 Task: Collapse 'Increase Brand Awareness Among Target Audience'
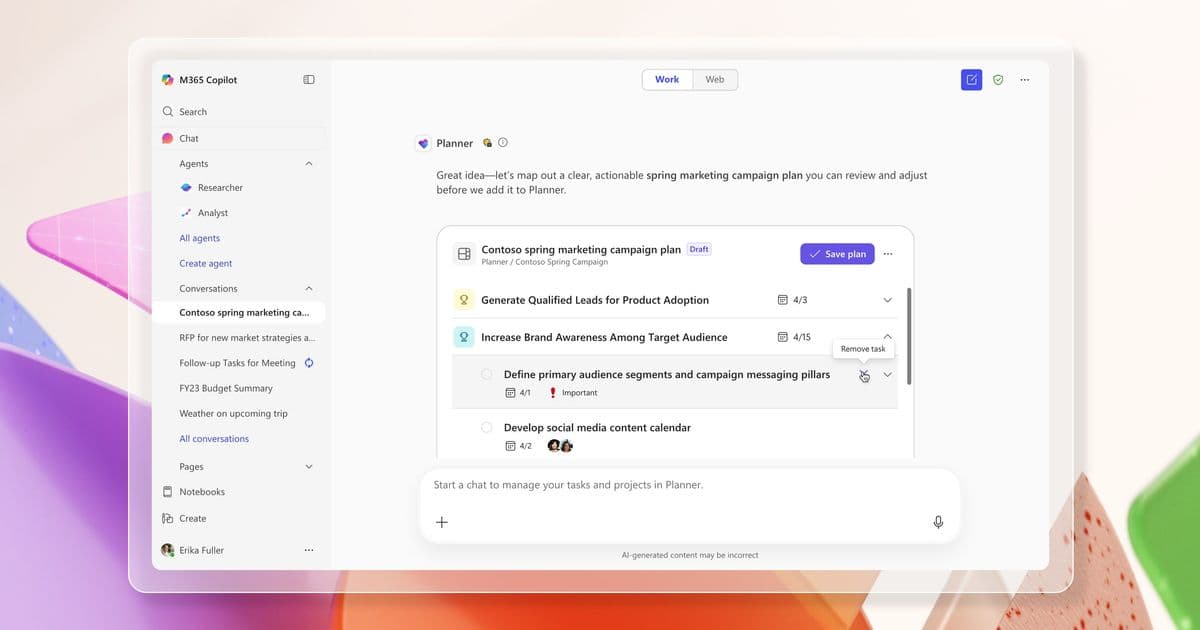[x=886, y=337]
